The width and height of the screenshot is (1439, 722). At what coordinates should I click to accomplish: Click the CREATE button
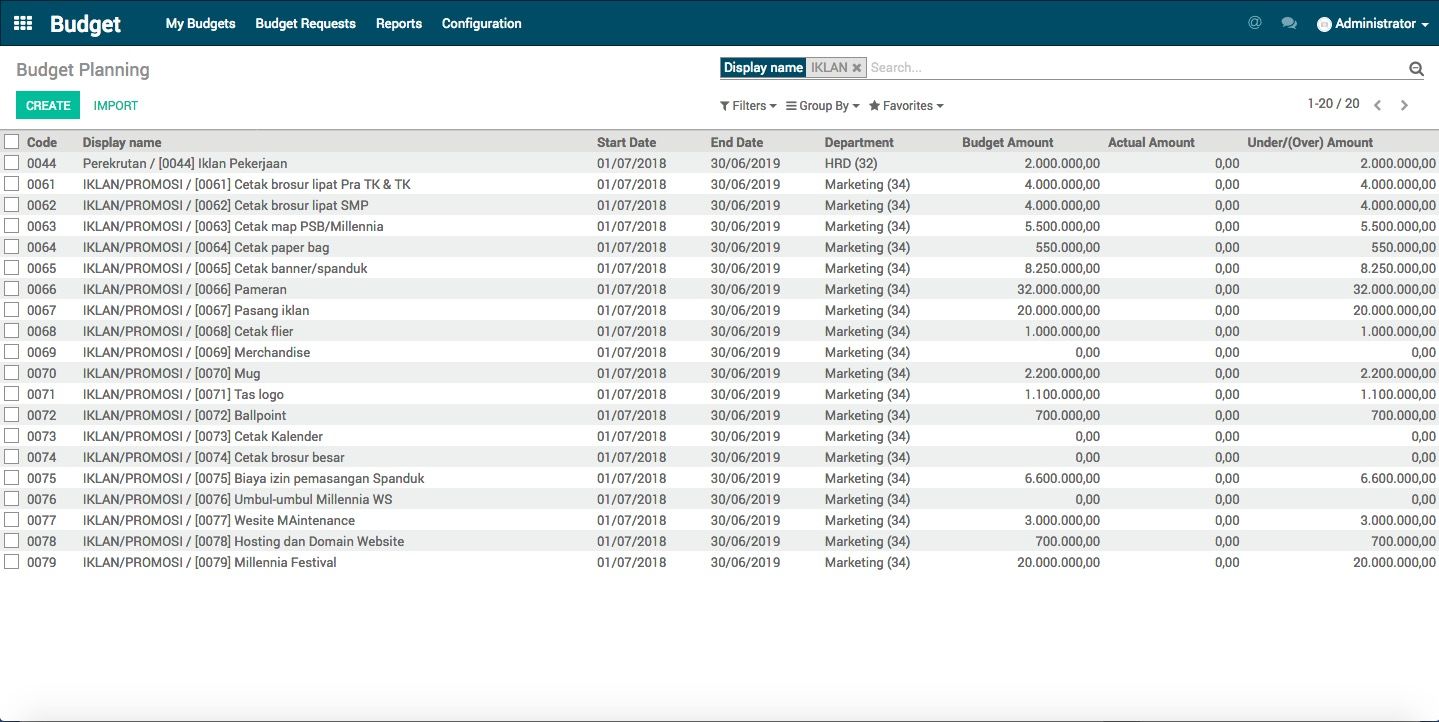click(48, 105)
